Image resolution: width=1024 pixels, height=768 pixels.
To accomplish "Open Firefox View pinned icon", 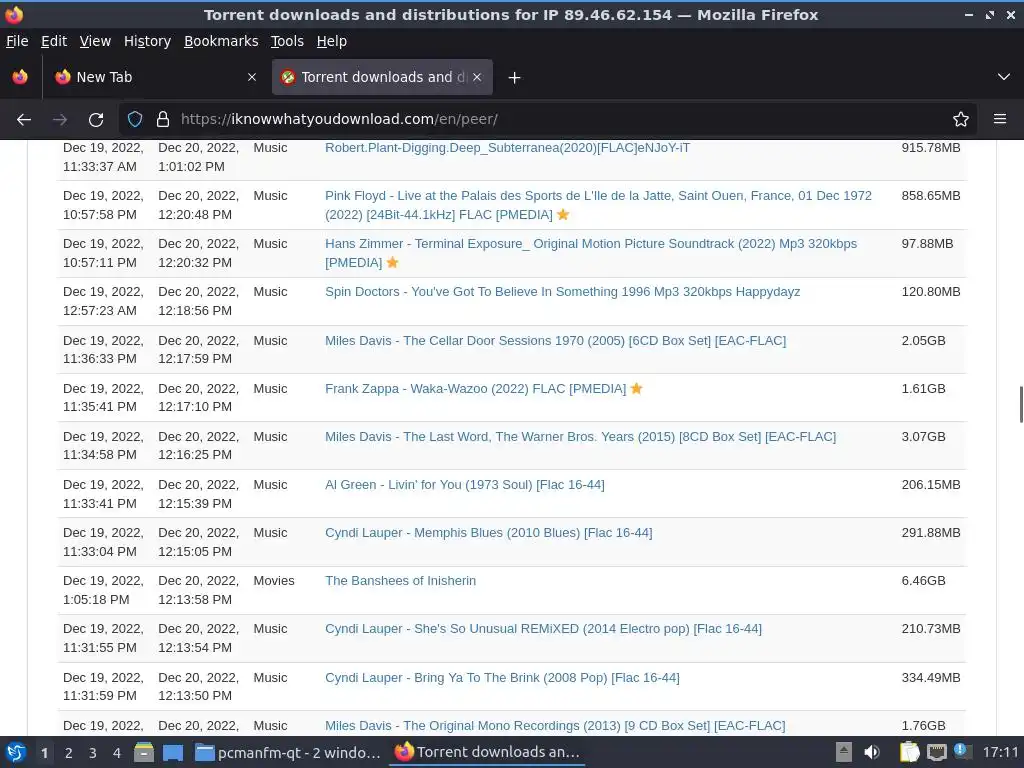I will click(20, 77).
